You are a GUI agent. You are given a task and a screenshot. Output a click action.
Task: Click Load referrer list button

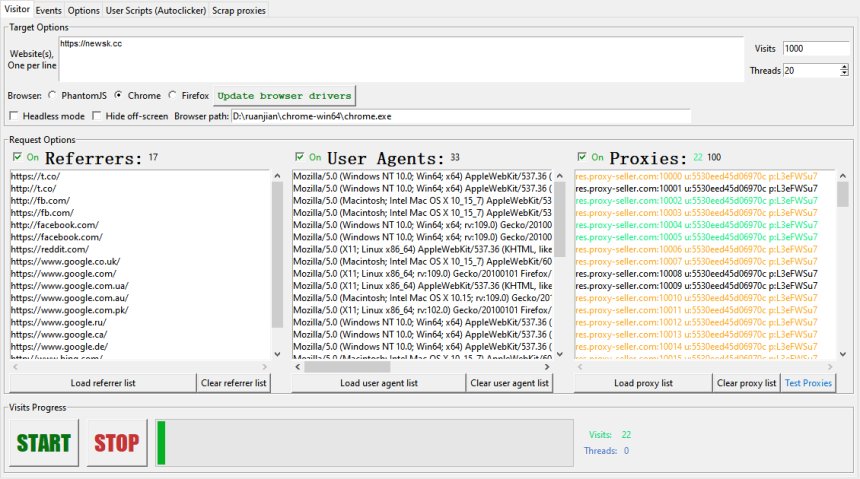pos(102,383)
